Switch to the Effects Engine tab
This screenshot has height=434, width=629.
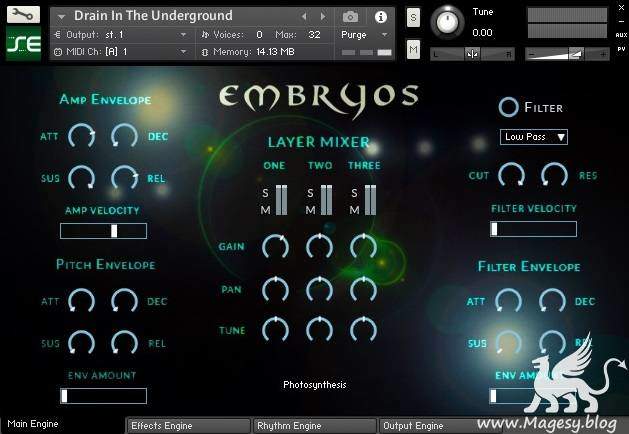[x=188, y=426]
